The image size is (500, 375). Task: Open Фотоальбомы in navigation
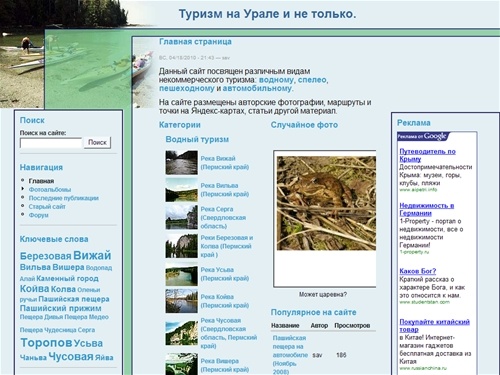click(x=50, y=190)
